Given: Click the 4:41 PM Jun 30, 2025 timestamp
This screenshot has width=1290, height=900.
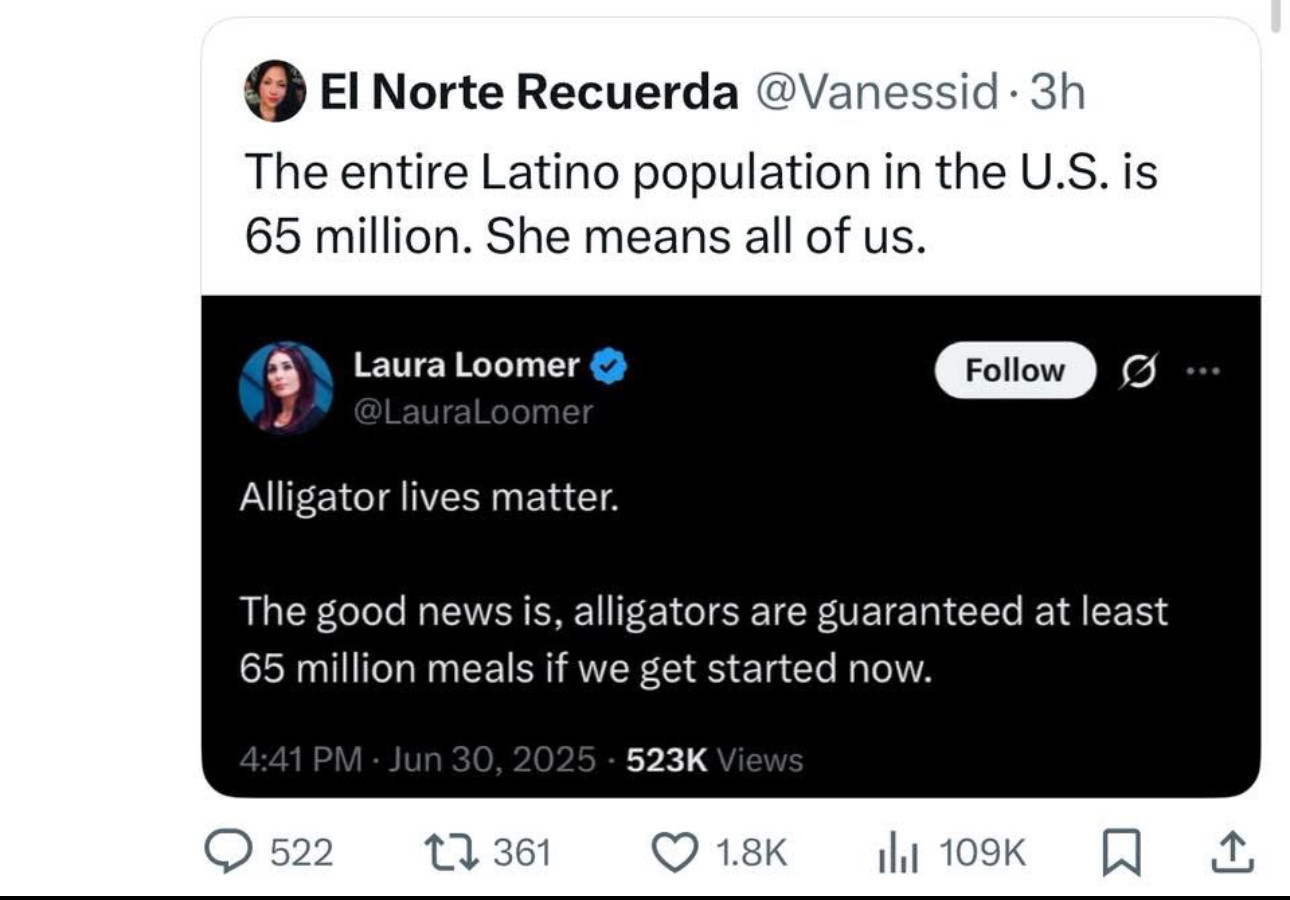Looking at the screenshot, I should (x=418, y=760).
